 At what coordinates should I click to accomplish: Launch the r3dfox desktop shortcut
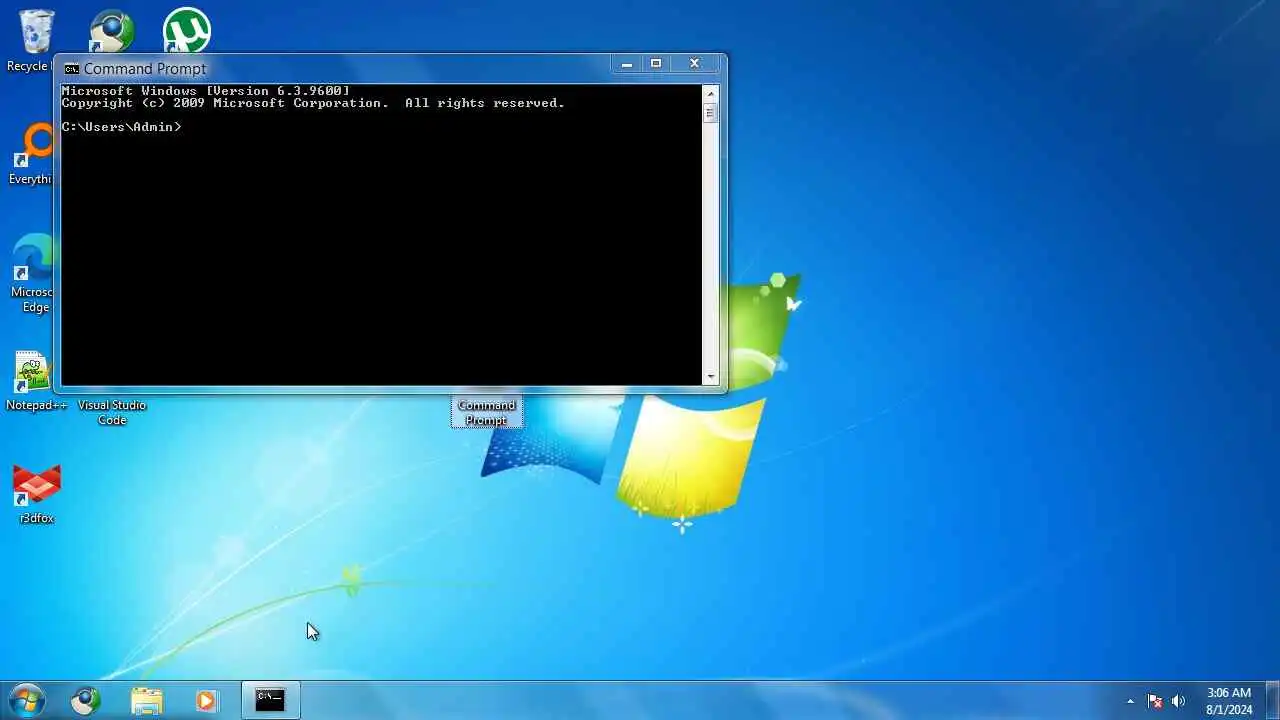point(37,493)
